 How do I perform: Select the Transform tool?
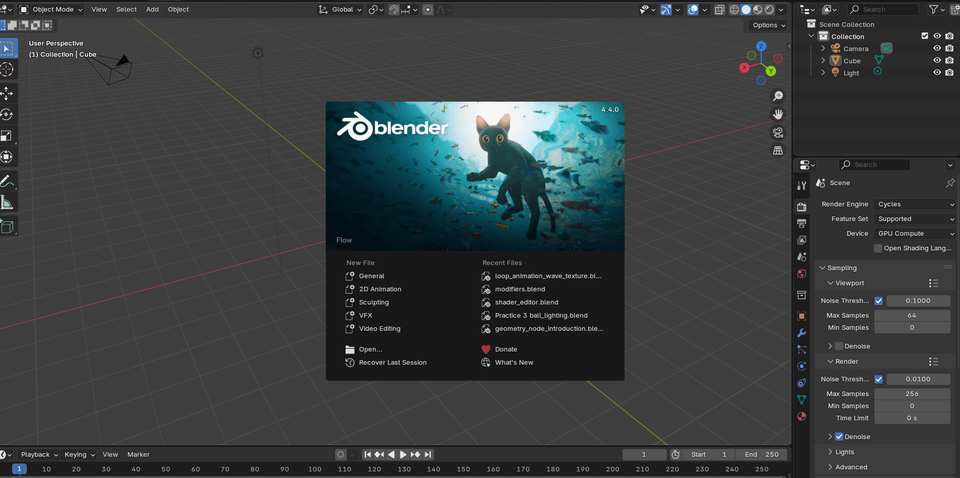pyautogui.click(x=7, y=157)
